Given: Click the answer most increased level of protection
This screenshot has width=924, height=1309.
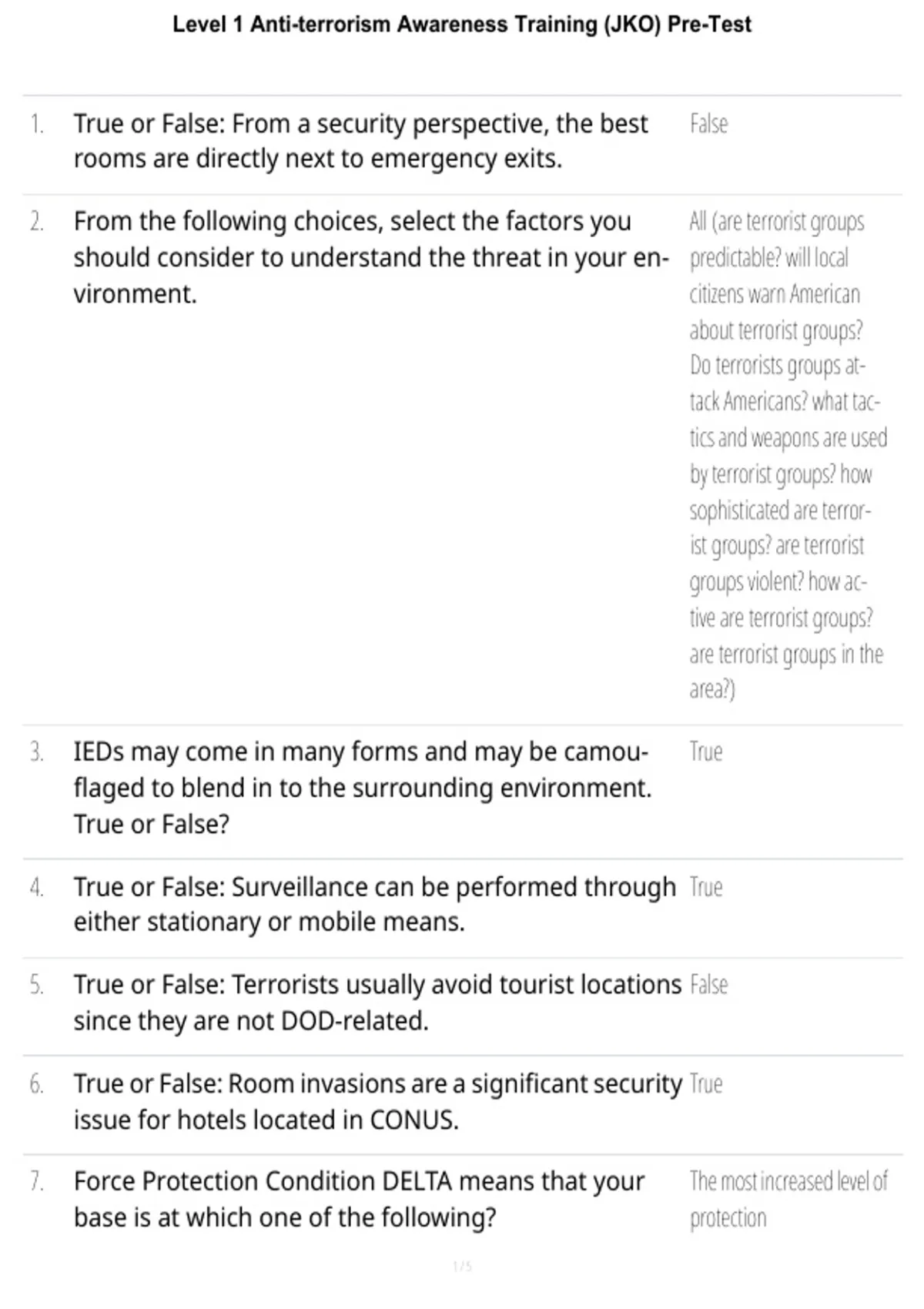Looking at the screenshot, I should [x=788, y=1200].
